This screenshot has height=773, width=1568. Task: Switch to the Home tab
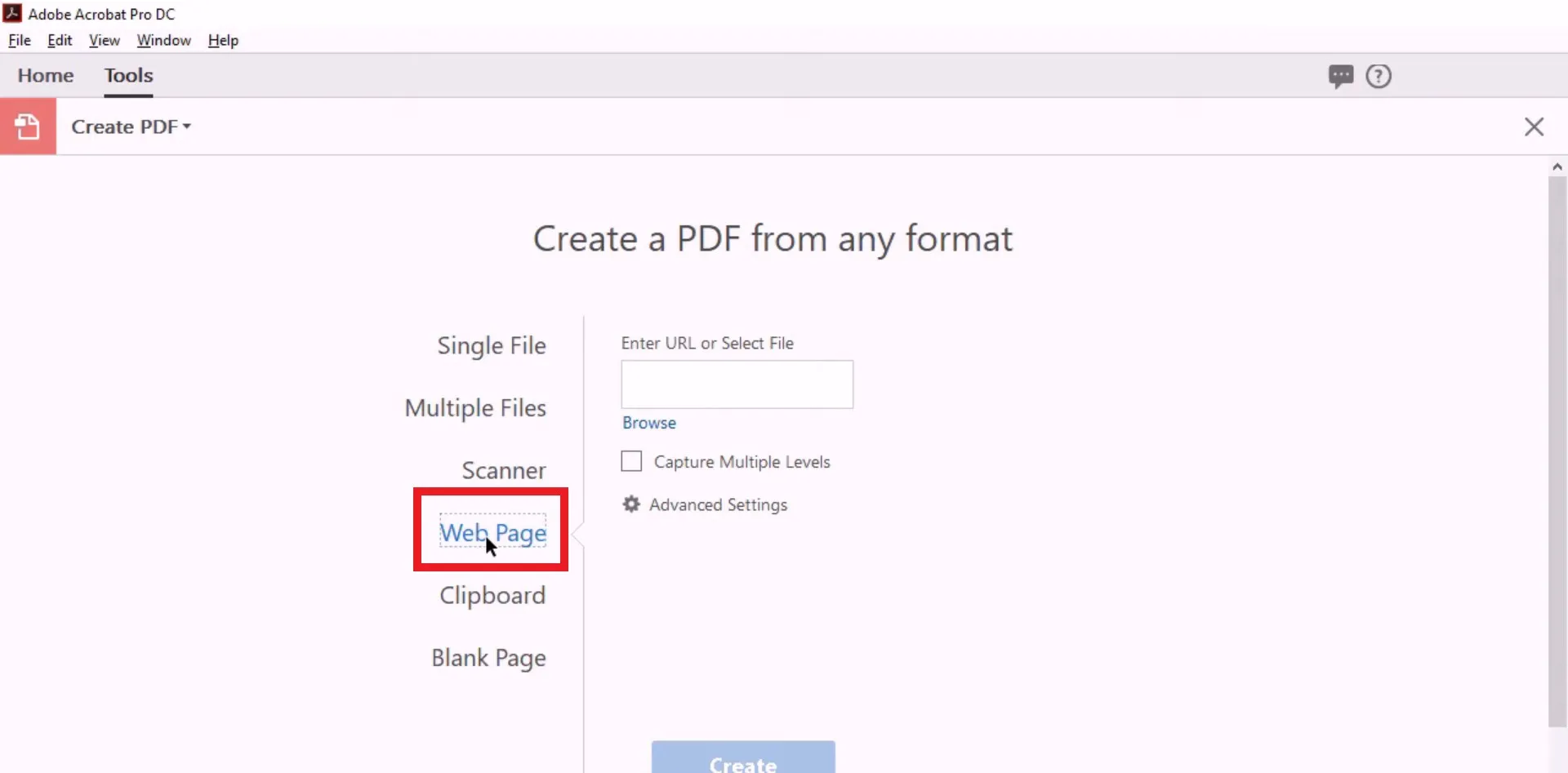pos(45,75)
